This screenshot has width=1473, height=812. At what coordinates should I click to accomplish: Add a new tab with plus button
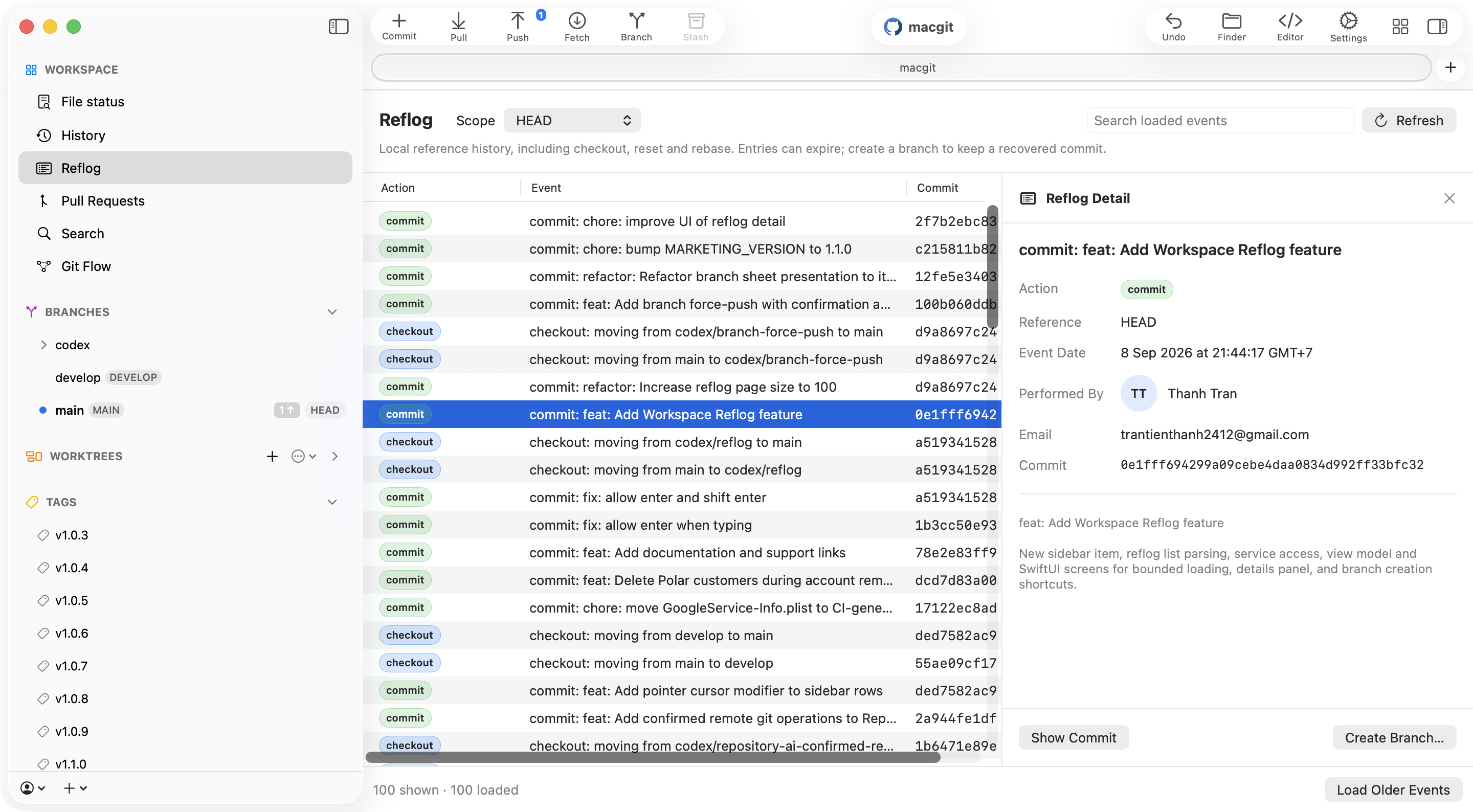(x=1450, y=67)
